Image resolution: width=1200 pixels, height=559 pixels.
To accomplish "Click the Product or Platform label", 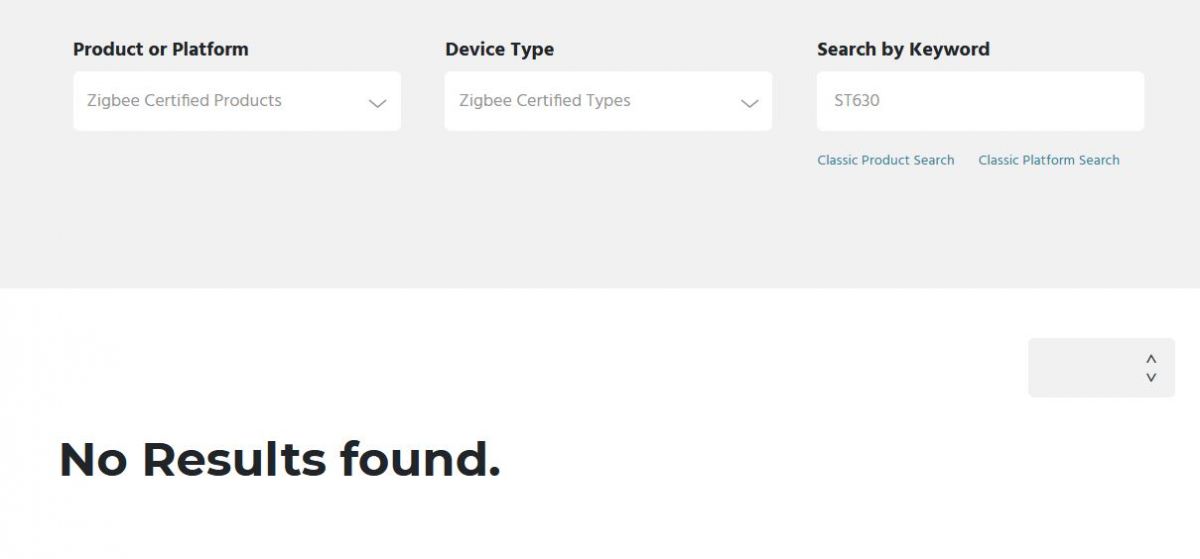I will pyautogui.click(x=161, y=49).
